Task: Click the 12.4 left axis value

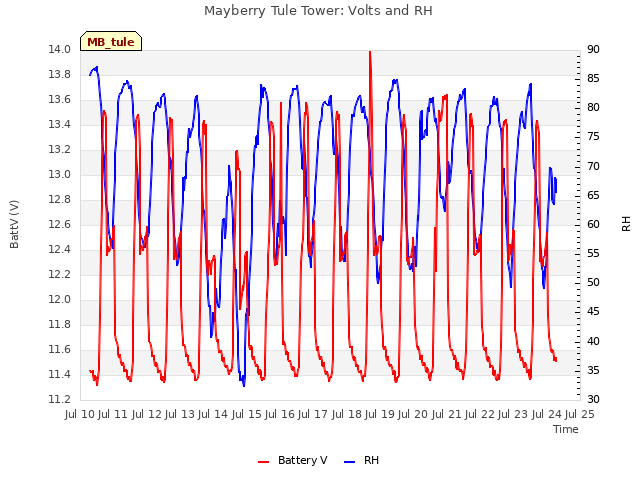Action: [59, 249]
